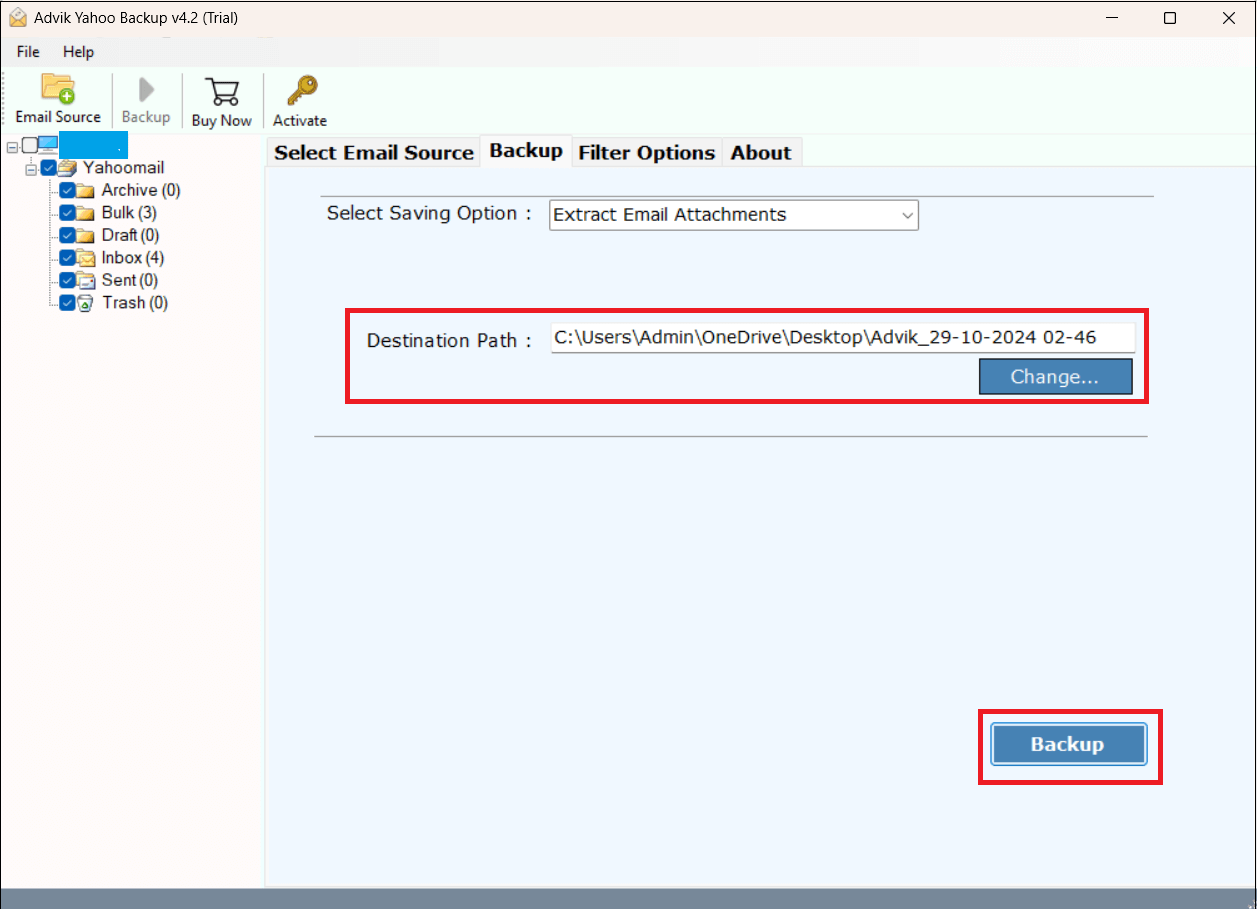Uncheck the Bulk (3) checkbox
Screen dimensions: 1257x909
(67, 213)
